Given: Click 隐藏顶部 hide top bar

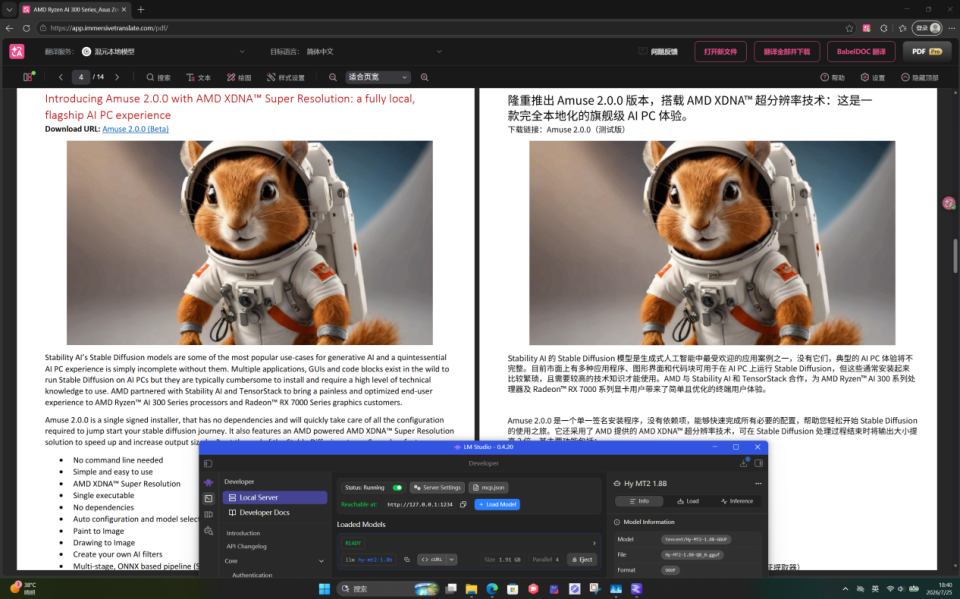Looking at the screenshot, I should pos(919,77).
